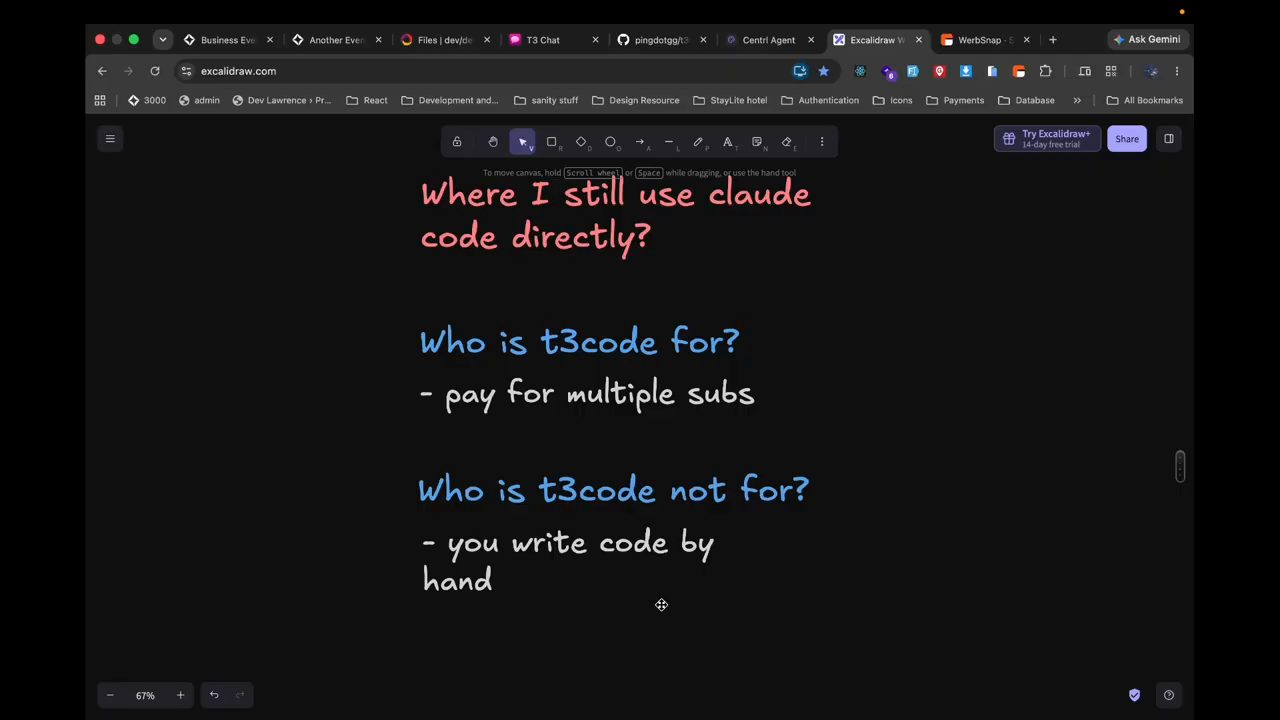1280x720 pixels.
Task: Undo the last canvas action
Action: [x=214, y=695]
